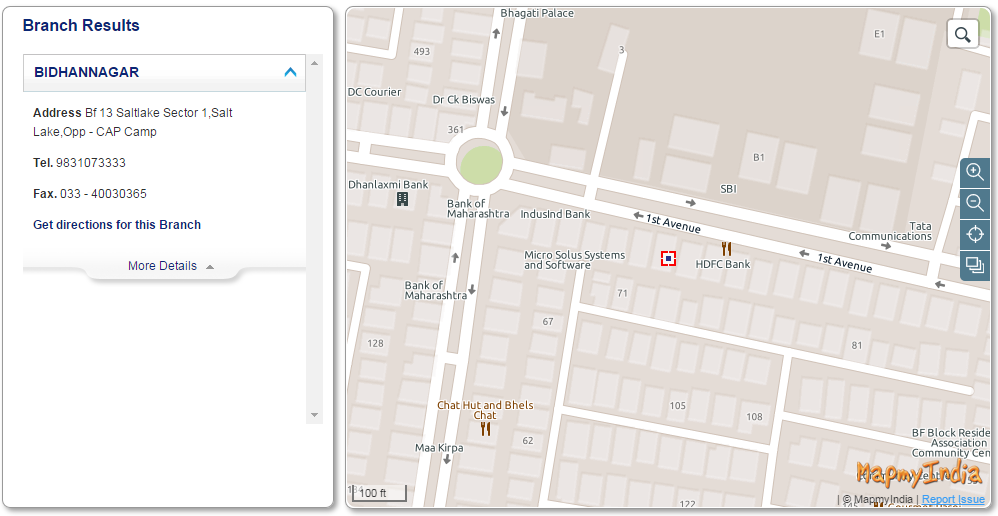
Task: Zoom out on the map
Action: click(974, 203)
